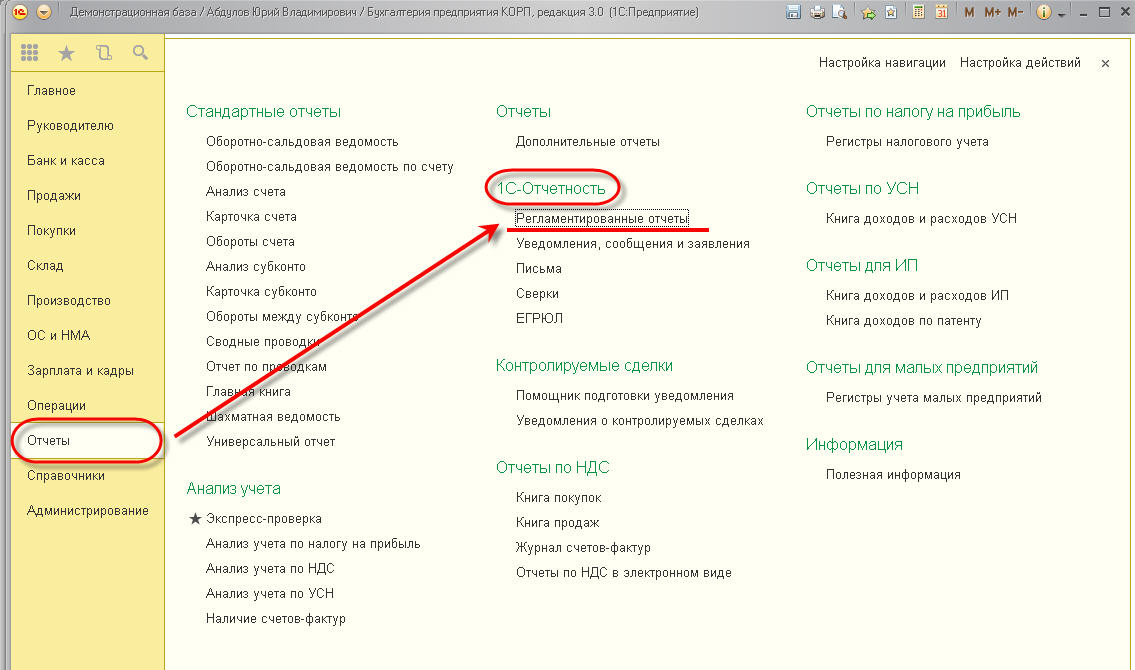Screen dimensions: 1135x670
Task: Open Письма in 1С-Отчетность
Action: [539, 269]
